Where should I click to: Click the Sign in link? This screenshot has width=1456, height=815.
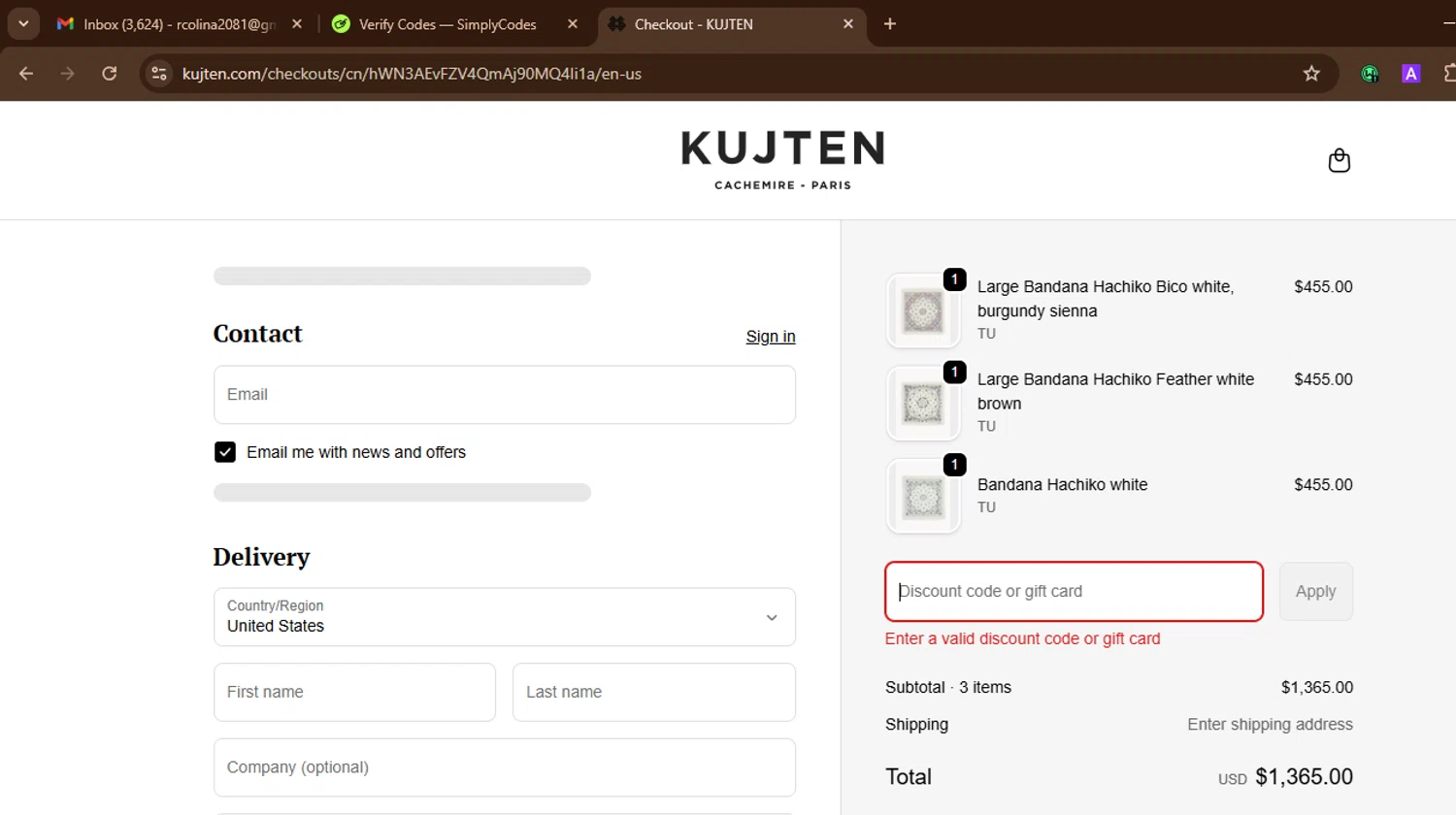[771, 337]
